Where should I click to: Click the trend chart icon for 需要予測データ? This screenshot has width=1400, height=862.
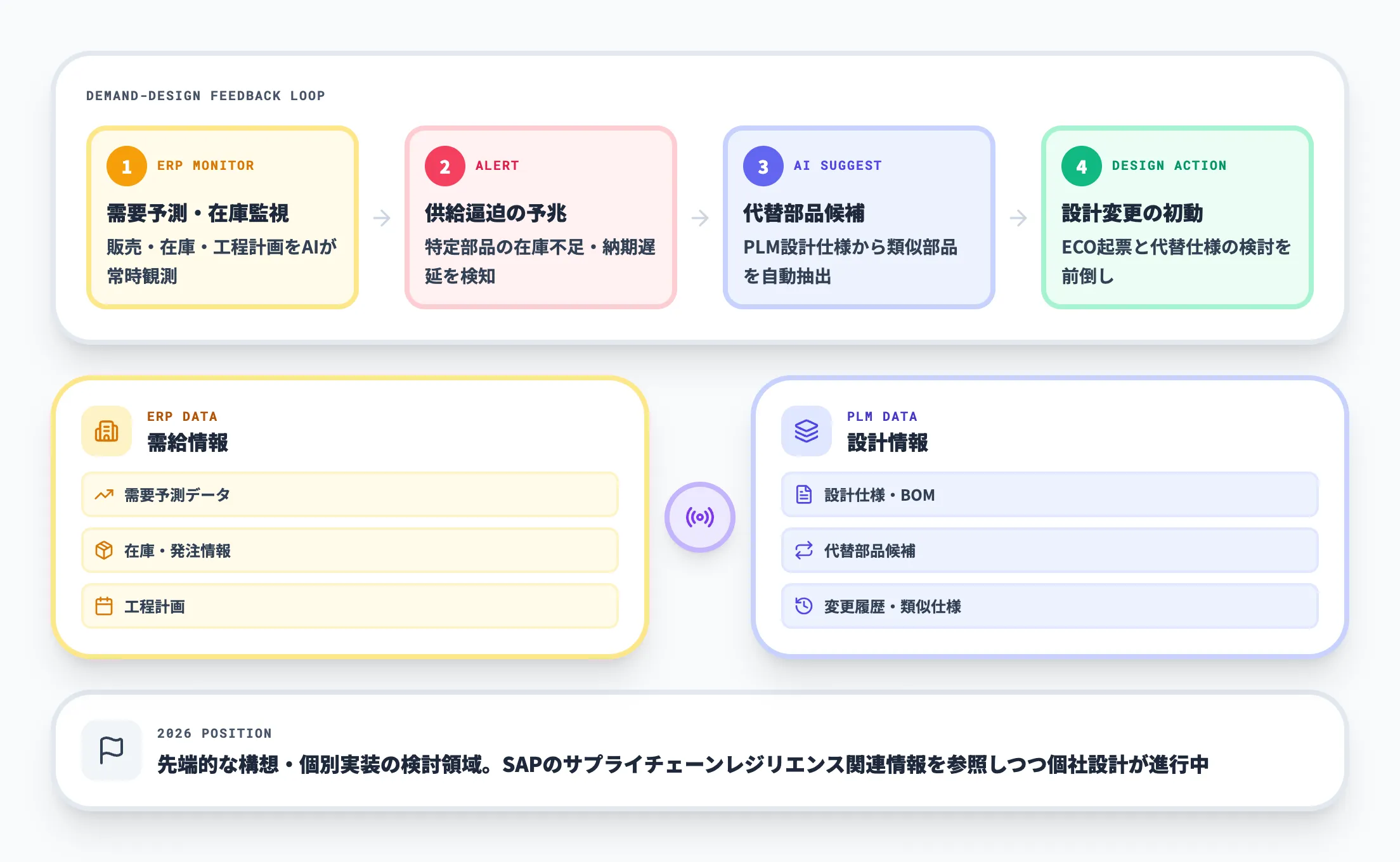coord(103,495)
